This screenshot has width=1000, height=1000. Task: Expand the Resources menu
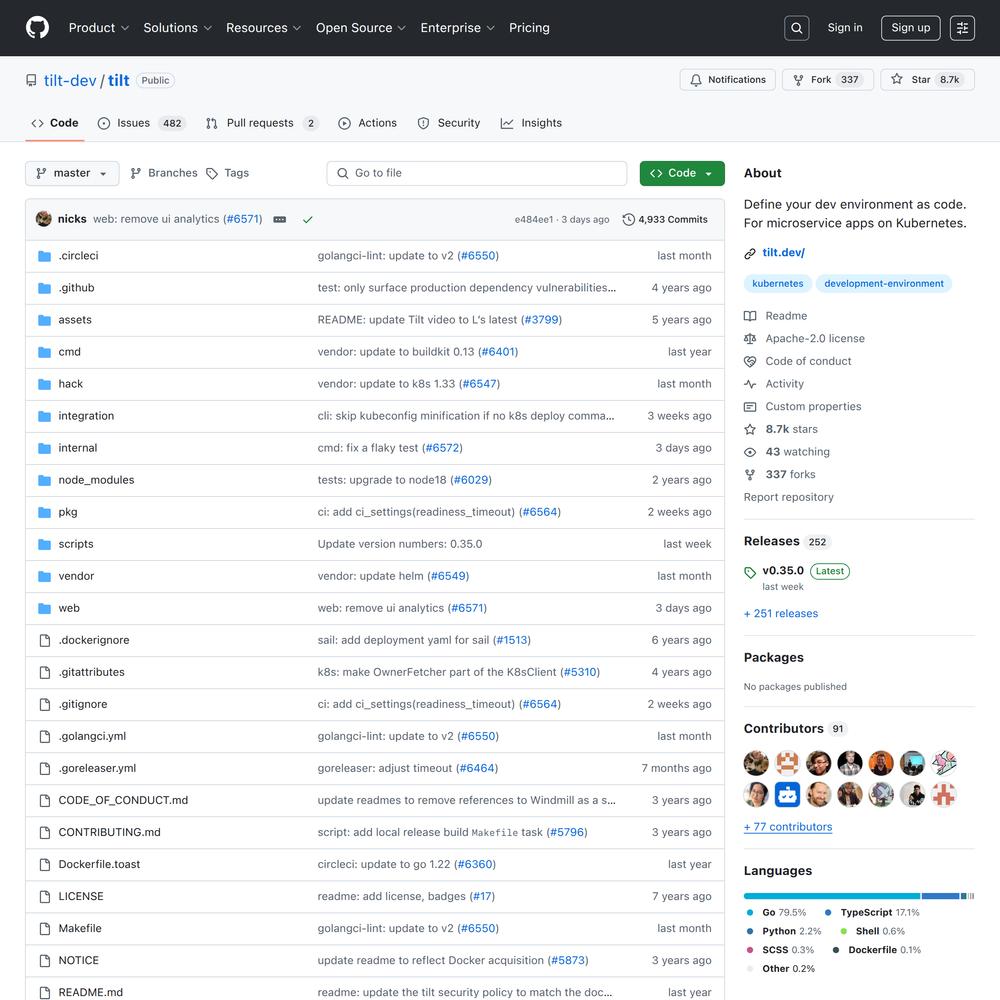click(263, 28)
